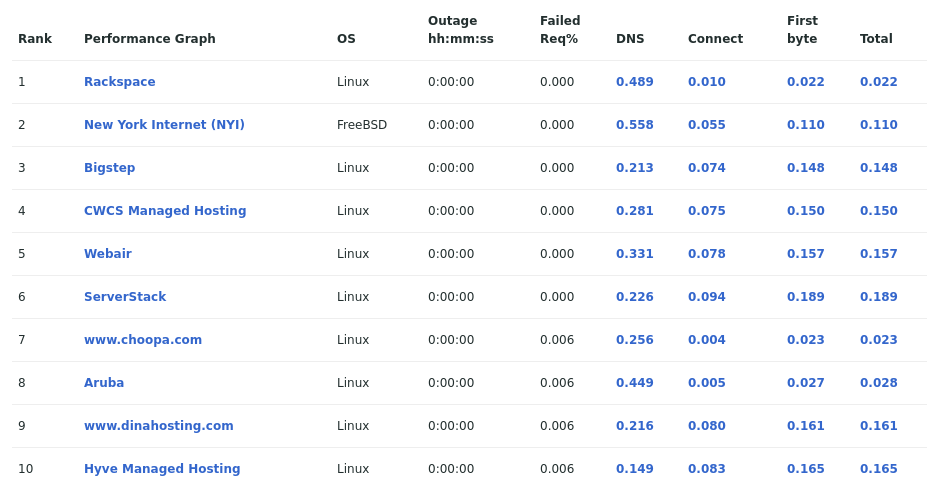This screenshot has width=939, height=490.
Task: Click Webair DNS value 0.331
Action: point(635,253)
